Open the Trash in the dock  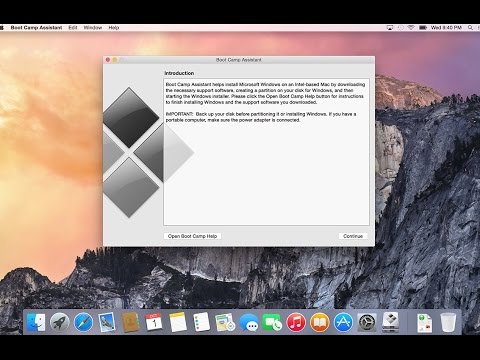(448, 322)
